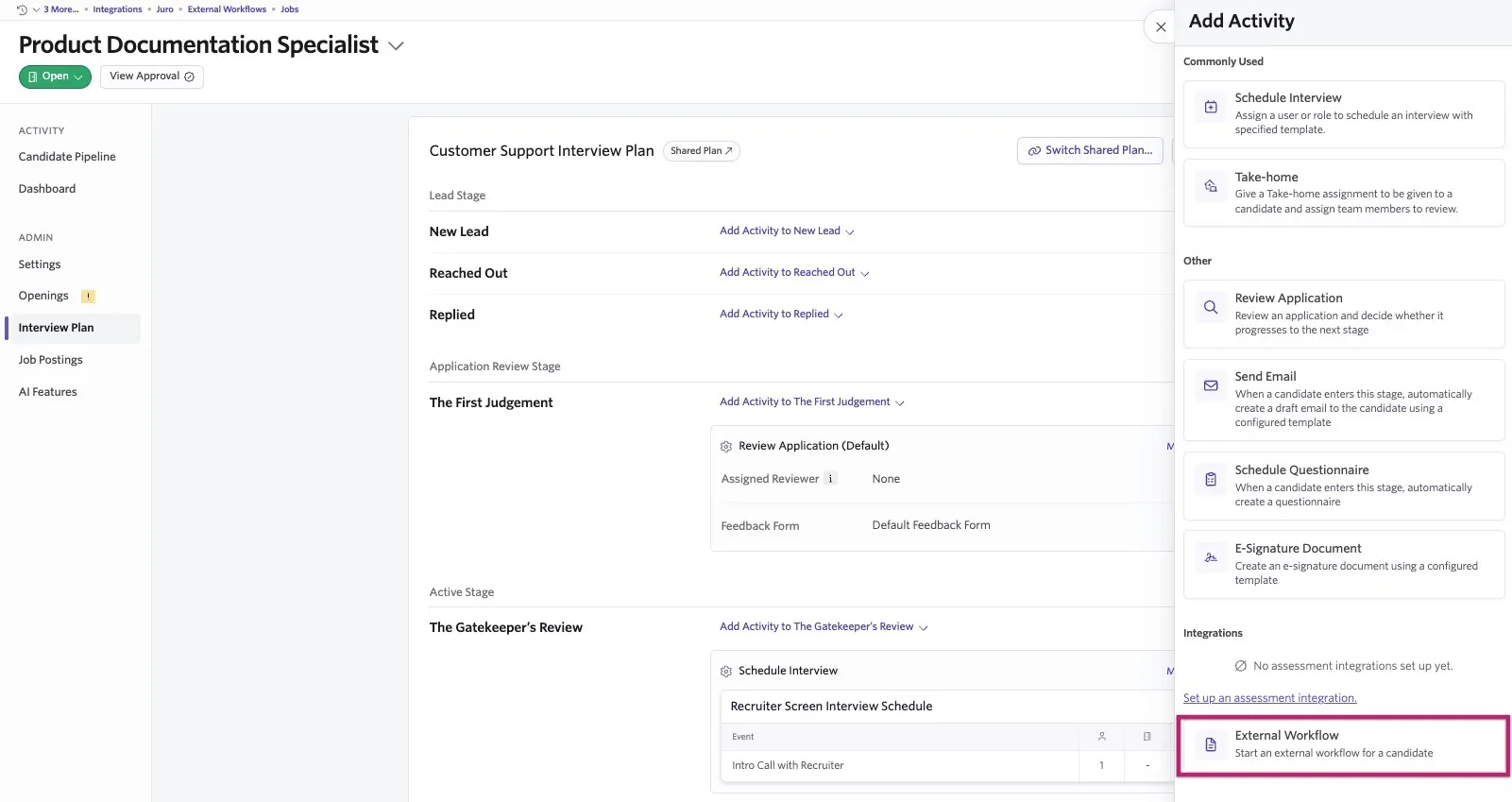Screen dimensions: 1512x802
Task: Open the Juro breadcrumb link
Action: point(164,9)
